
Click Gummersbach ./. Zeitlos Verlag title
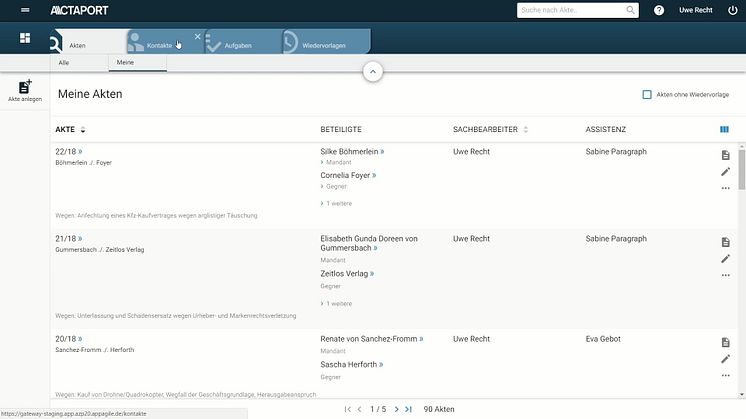[x=99, y=250]
